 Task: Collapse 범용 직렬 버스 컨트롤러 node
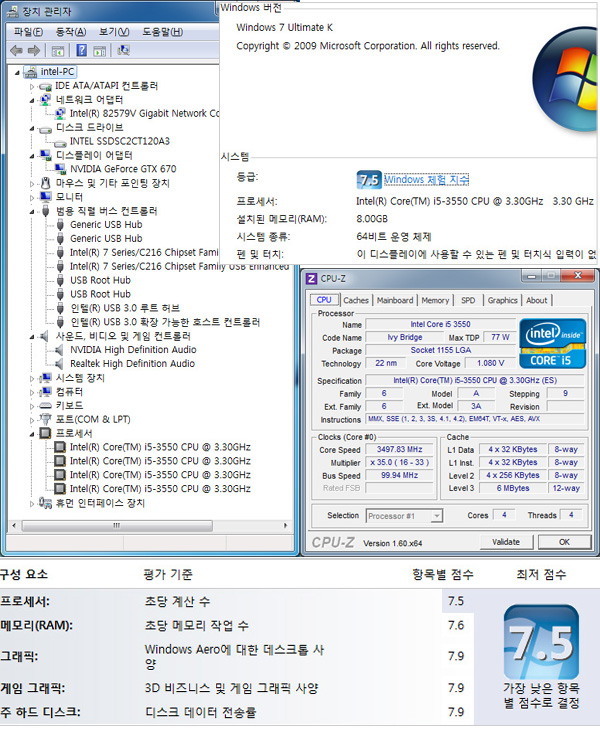click(32, 212)
